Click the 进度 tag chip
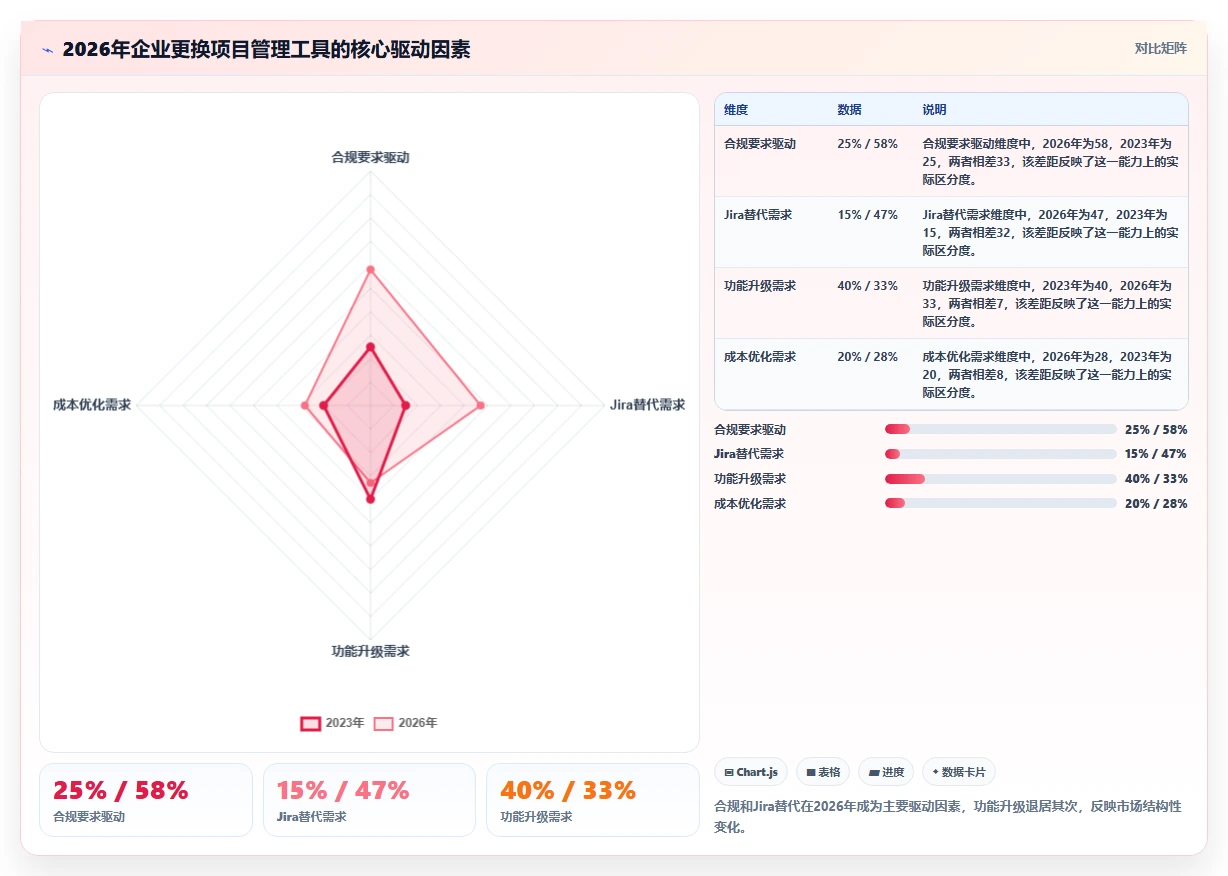Viewport: 1228px width, 876px height. pos(886,772)
